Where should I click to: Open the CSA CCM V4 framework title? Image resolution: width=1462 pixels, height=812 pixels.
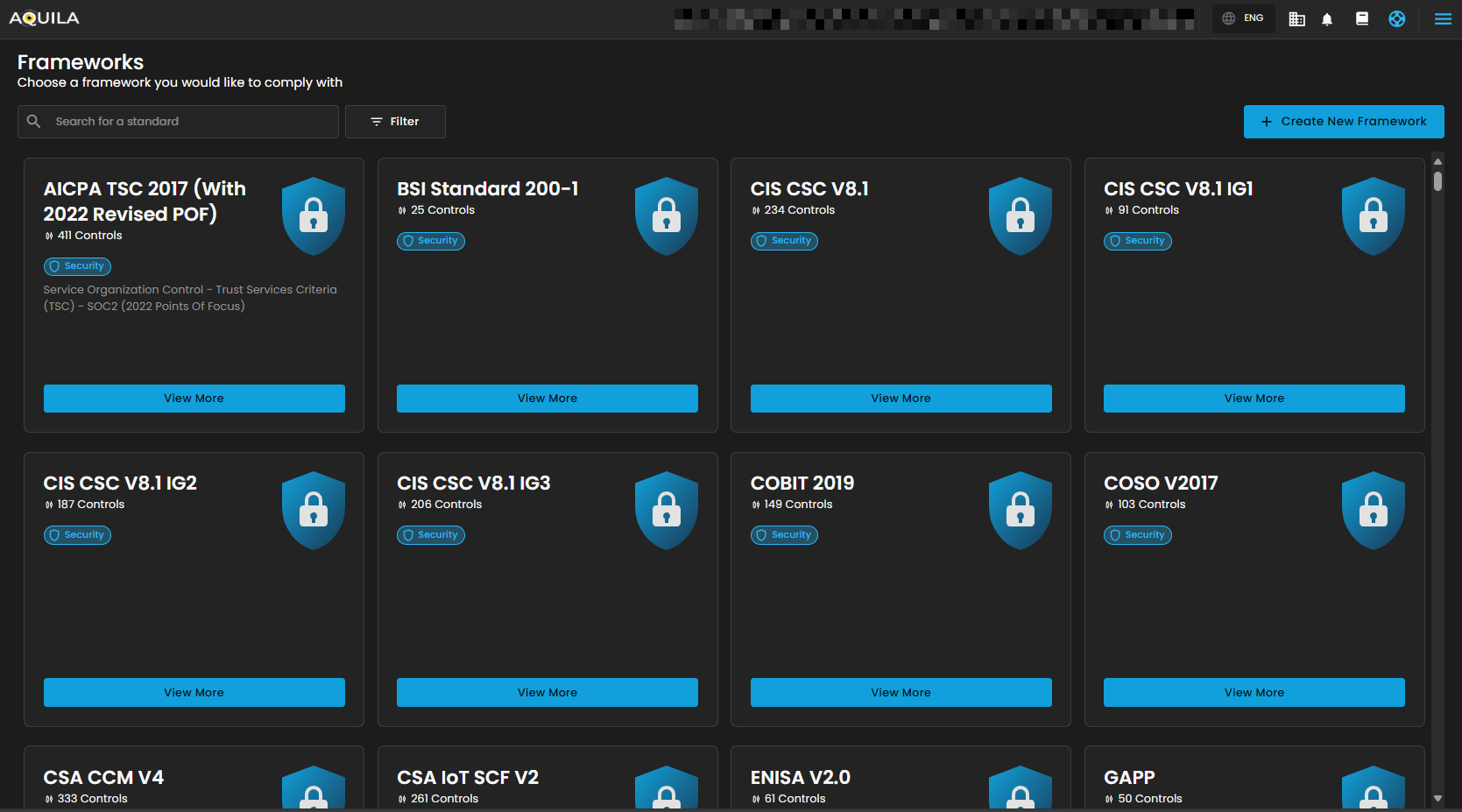point(103,778)
